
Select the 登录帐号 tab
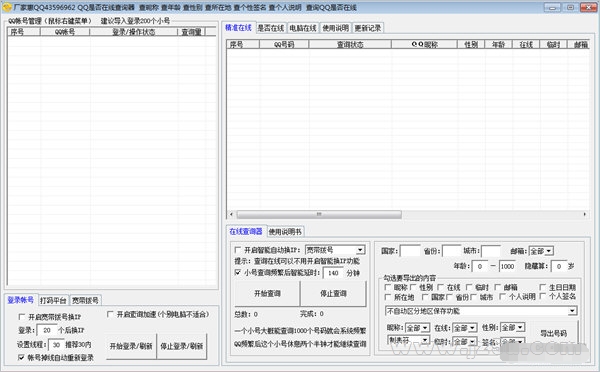tap(21, 300)
